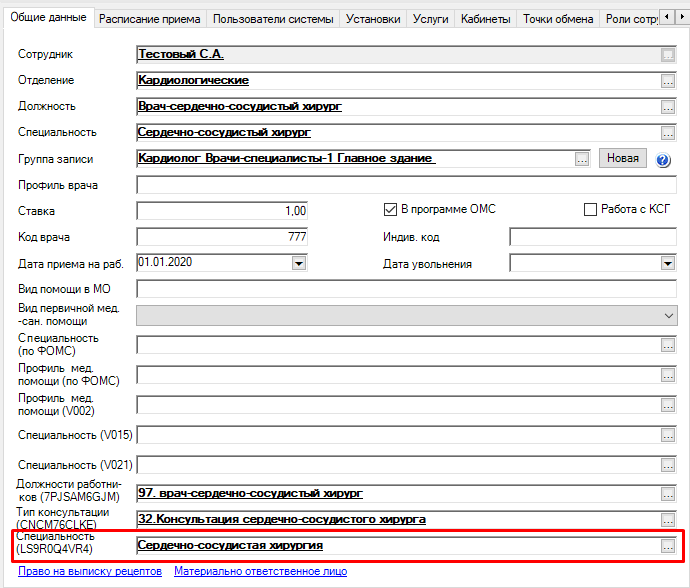The width and height of the screenshot is (690, 588).
Task: Open the browse button for Специальность (V015)
Action: click(668, 435)
